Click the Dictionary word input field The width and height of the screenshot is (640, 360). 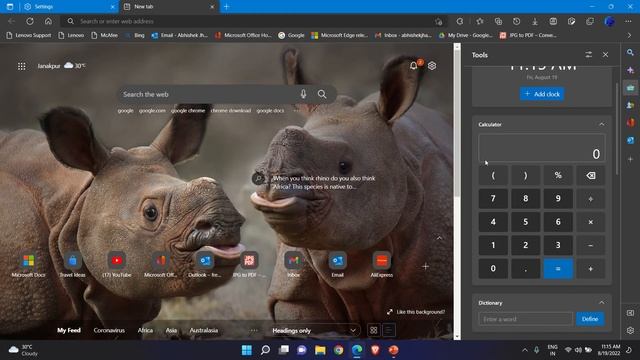click(x=526, y=319)
